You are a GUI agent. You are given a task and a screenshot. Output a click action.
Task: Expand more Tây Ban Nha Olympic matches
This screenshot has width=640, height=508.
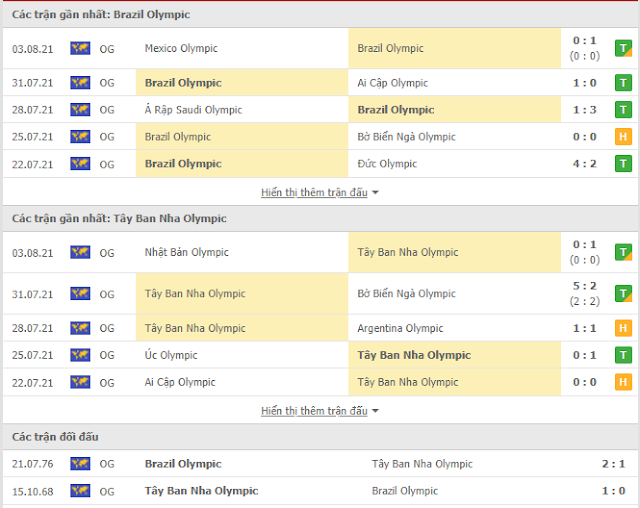pyautogui.click(x=314, y=411)
